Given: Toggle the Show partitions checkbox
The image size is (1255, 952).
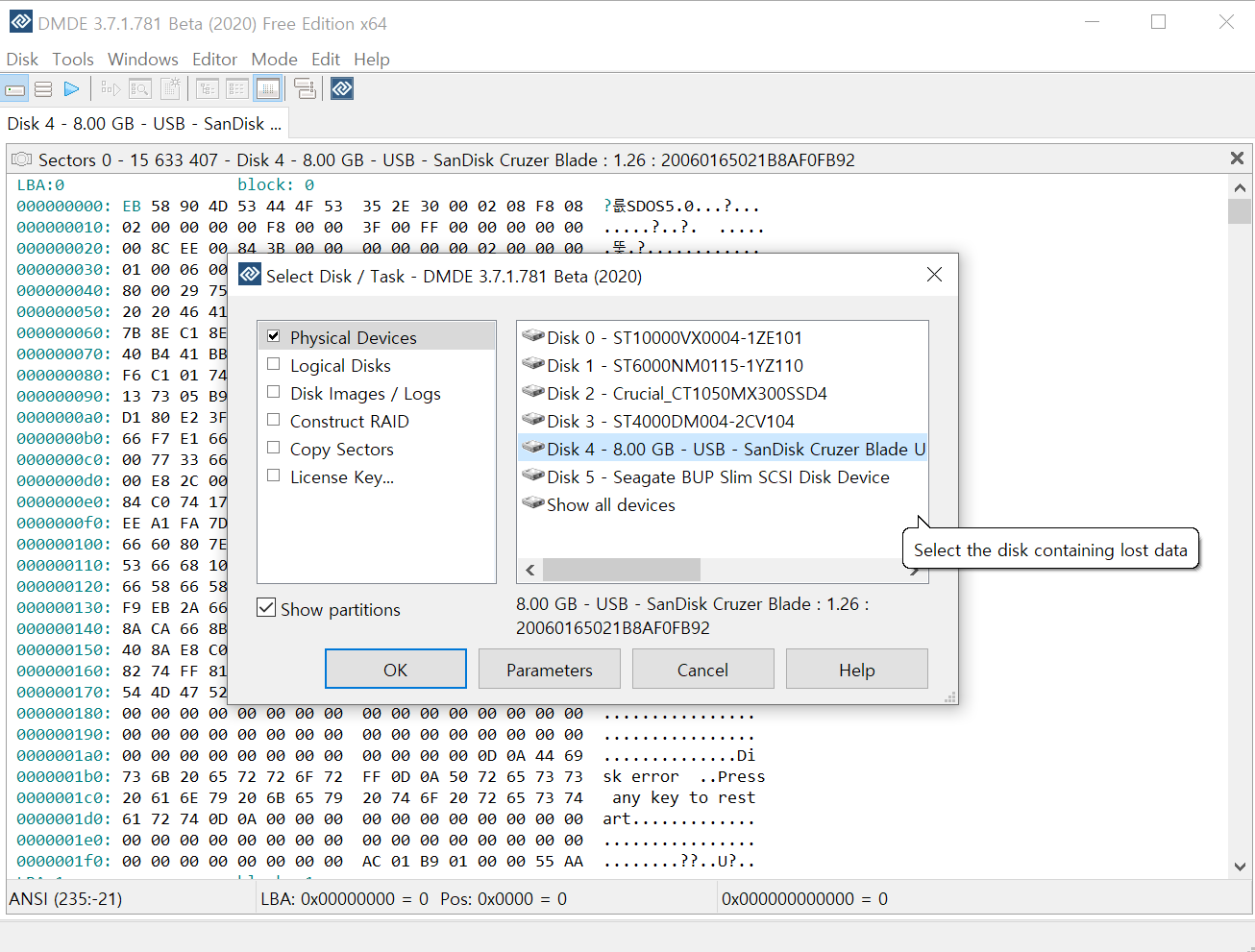Looking at the screenshot, I should 266,608.
